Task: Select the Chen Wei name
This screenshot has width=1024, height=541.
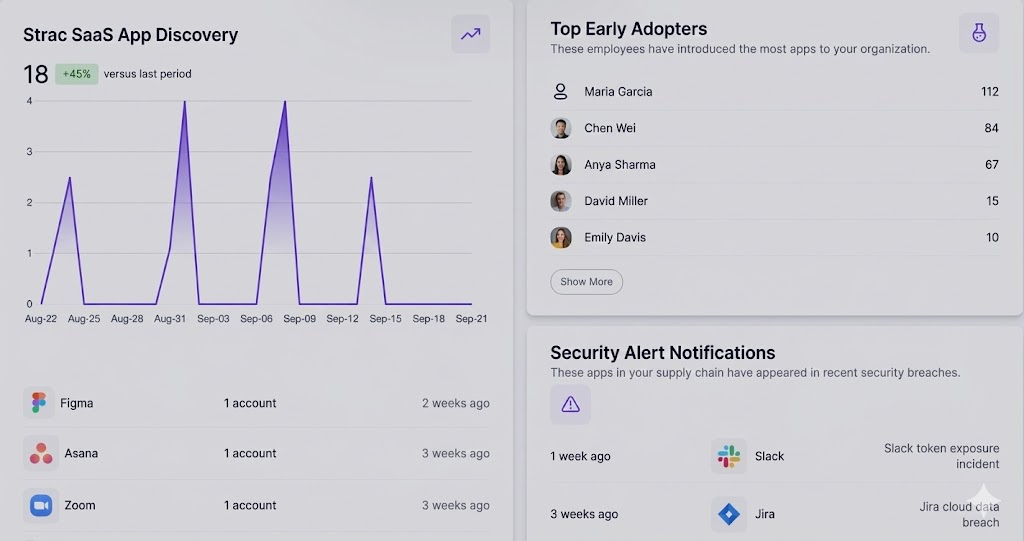Action: (x=610, y=128)
